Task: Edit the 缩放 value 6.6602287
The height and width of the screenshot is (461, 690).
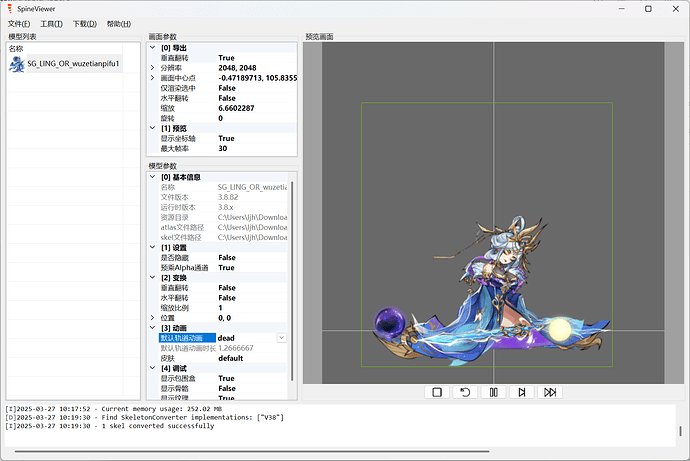Action: 236,108
